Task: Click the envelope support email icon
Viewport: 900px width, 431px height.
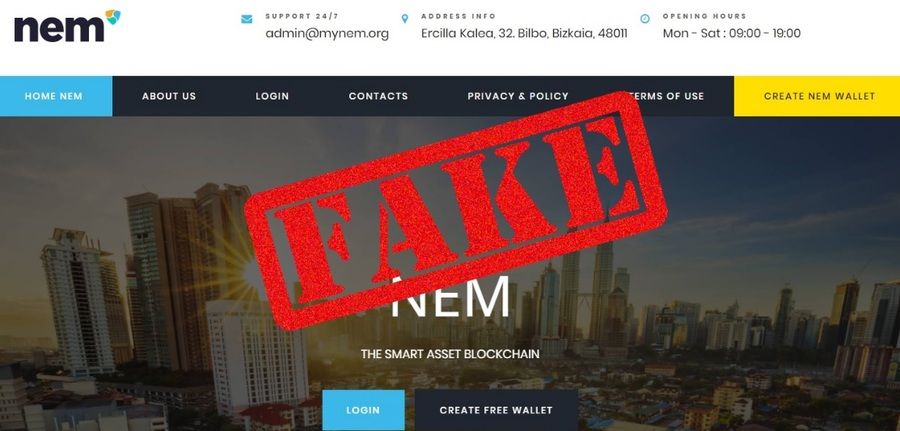Action: (247, 19)
